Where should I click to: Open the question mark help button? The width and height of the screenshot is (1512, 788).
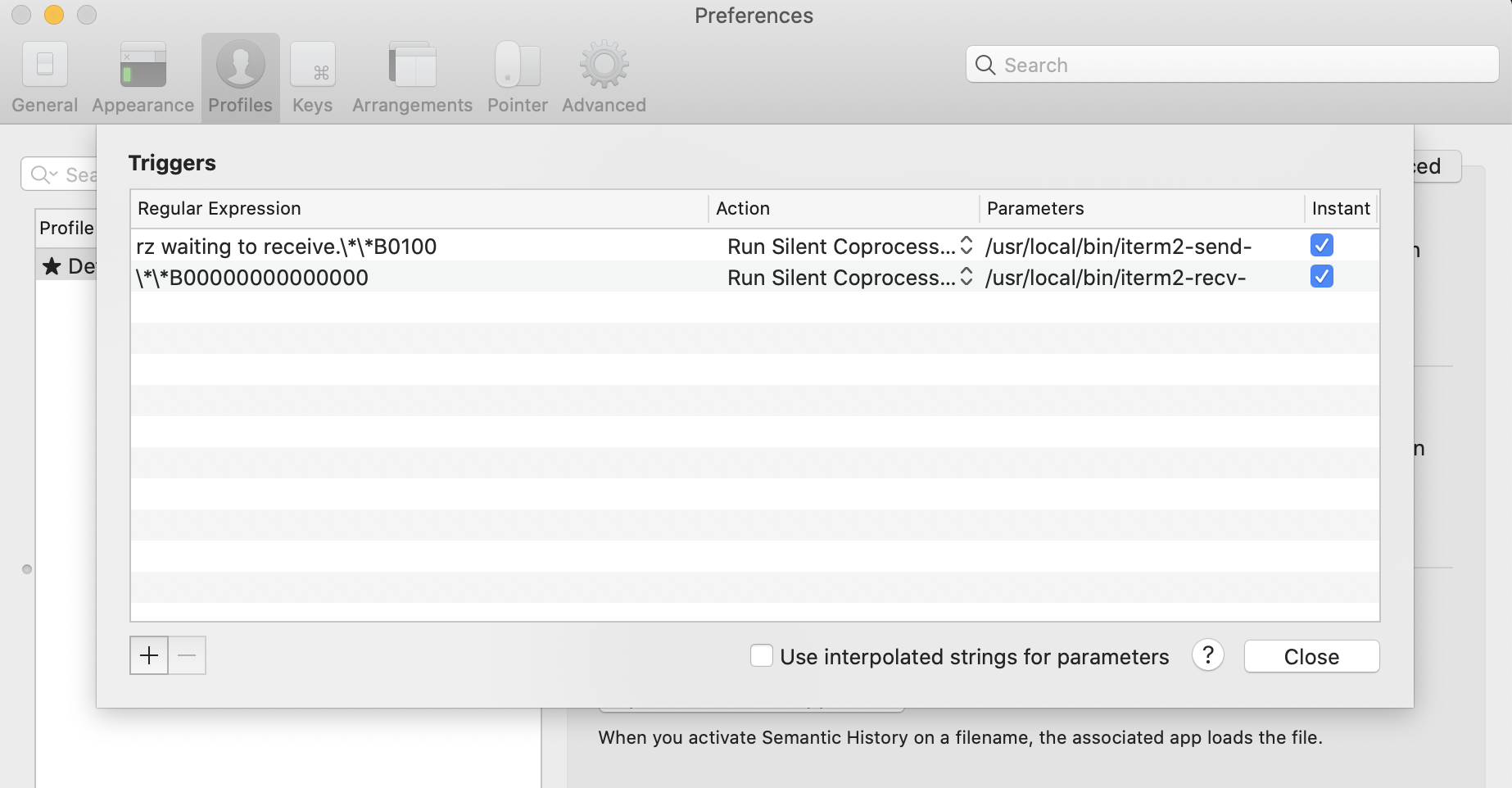point(1208,655)
